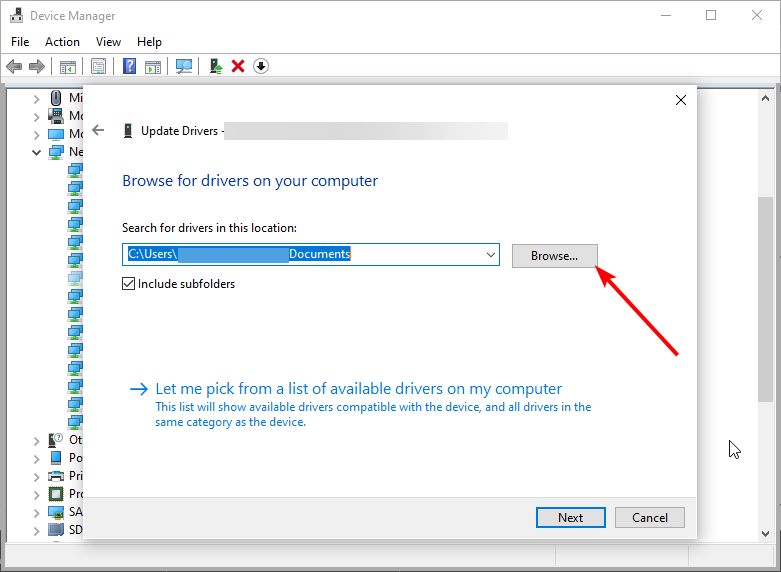Collapse the Ne (Network adapters) node
The width and height of the screenshot is (781, 572).
coord(36,152)
